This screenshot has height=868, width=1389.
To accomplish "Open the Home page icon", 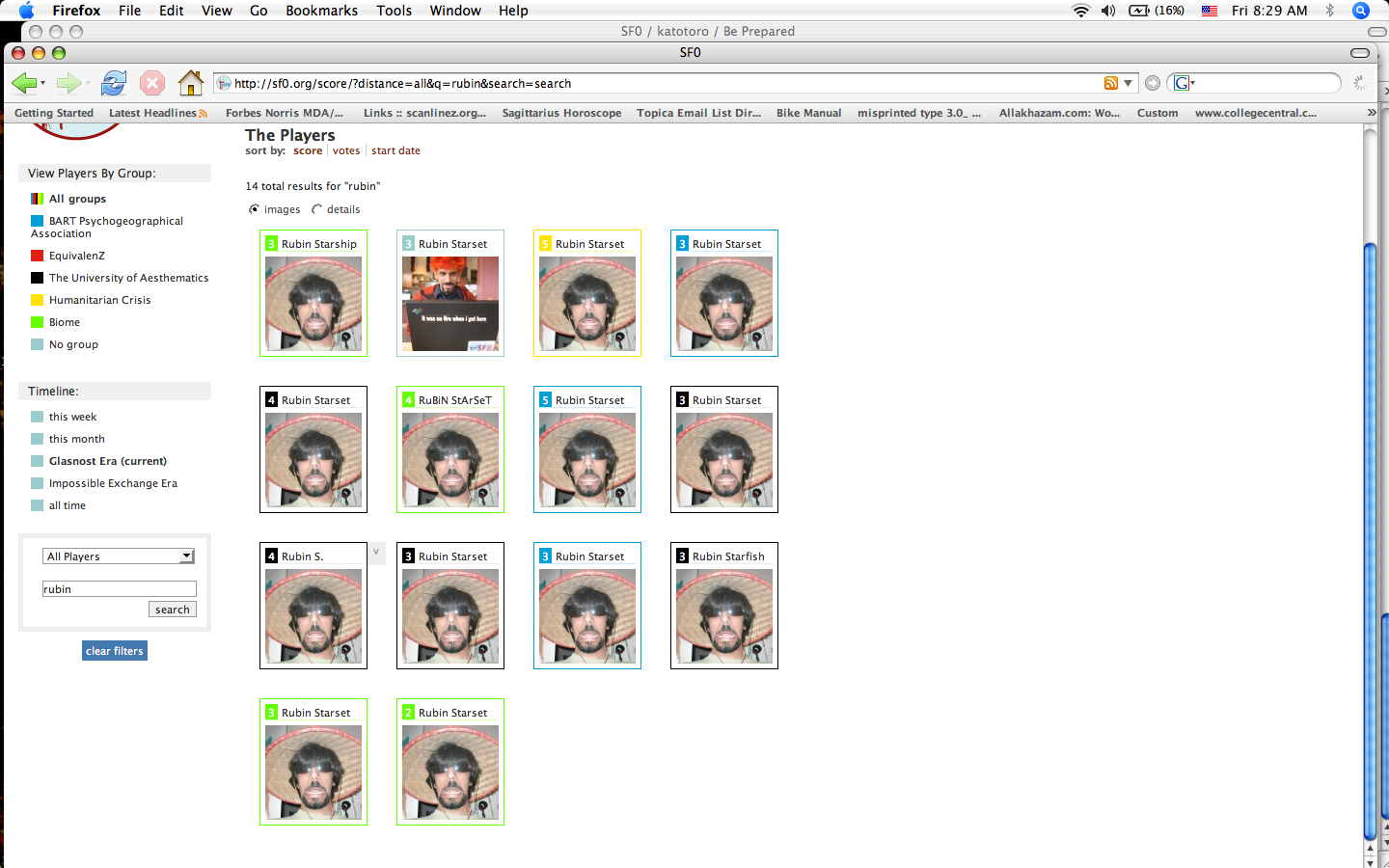I will (x=190, y=84).
